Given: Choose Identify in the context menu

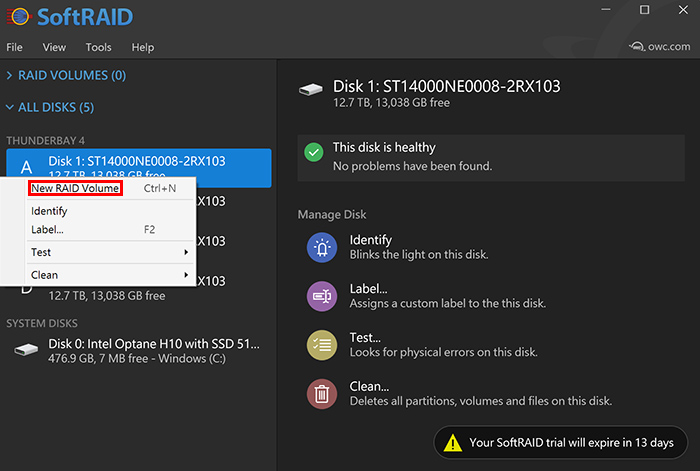Looking at the screenshot, I should 49,211.
